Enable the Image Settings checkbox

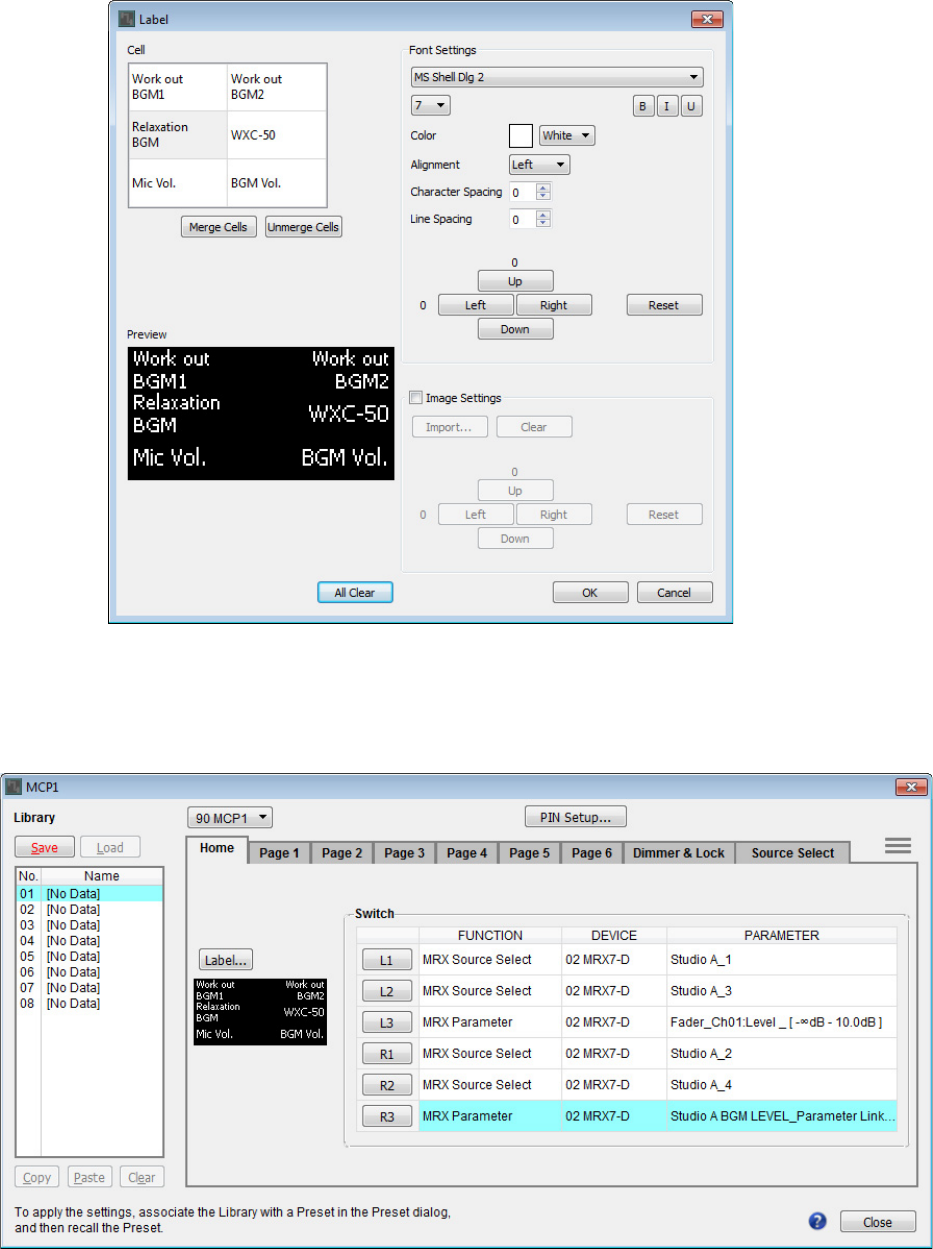pos(416,398)
